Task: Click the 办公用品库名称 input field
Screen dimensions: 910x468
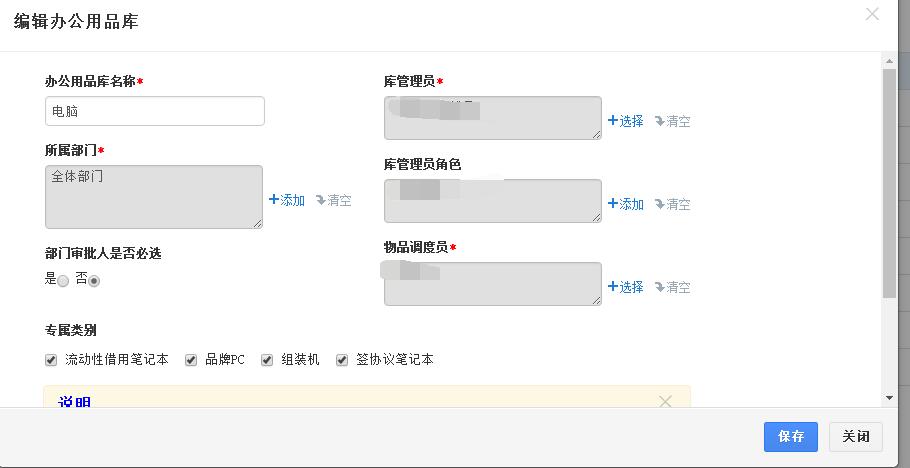Action: (155, 111)
